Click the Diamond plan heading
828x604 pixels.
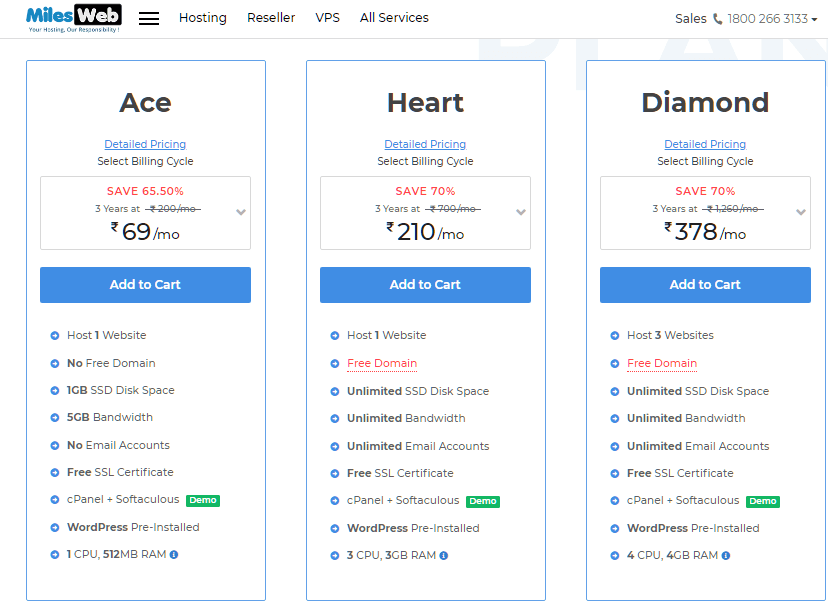pos(705,102)
